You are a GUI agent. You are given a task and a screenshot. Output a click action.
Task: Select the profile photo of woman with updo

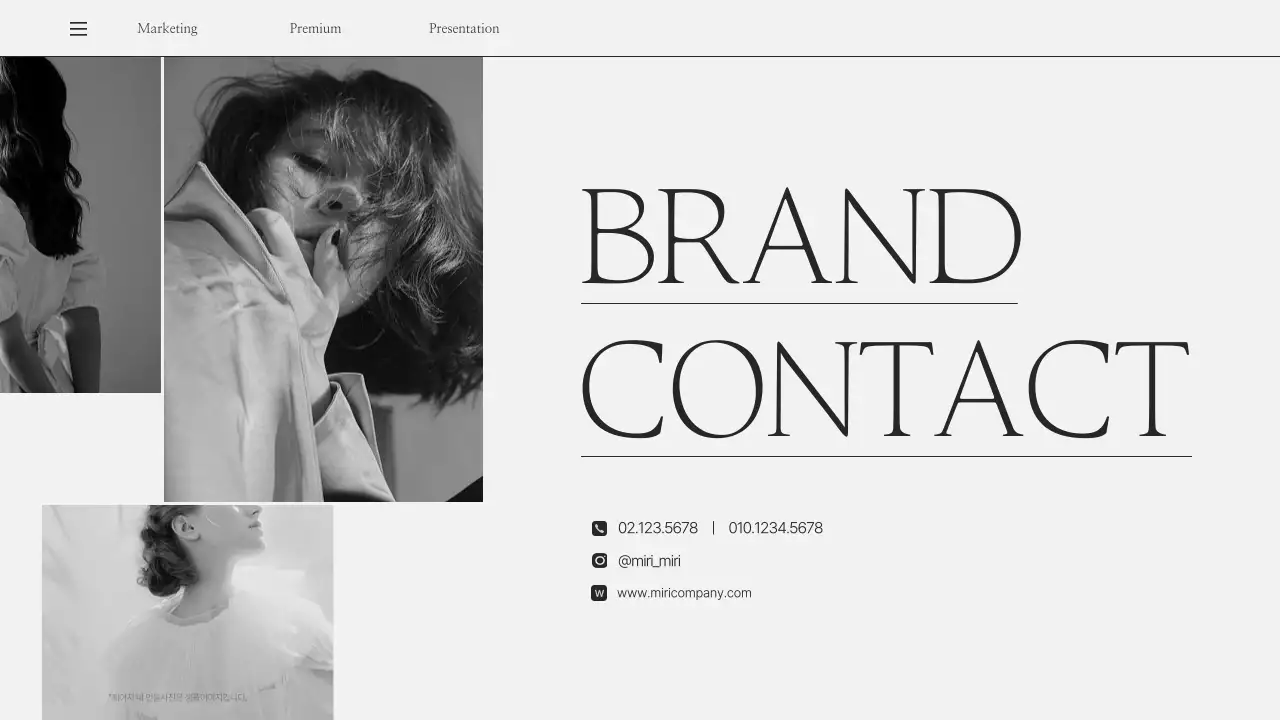pos(187,612)
